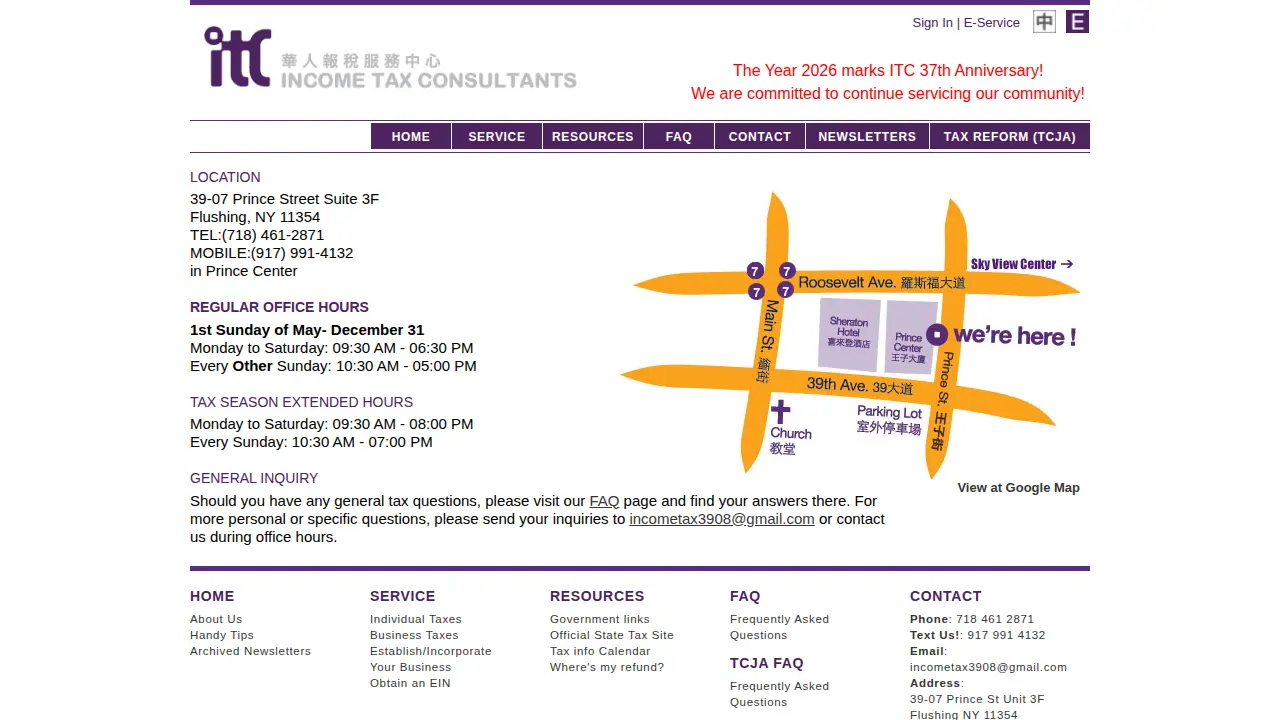
Task: Open Business Taxes footer link
Action: coord(414,635)
